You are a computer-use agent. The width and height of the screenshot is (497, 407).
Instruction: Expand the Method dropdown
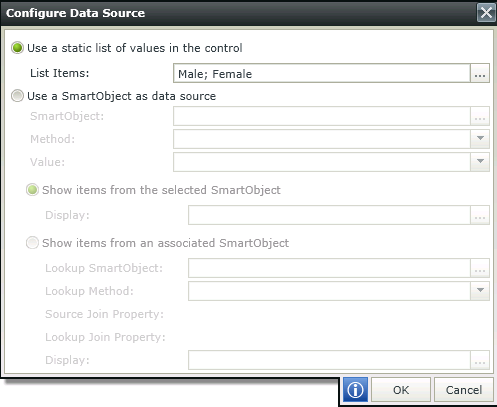pos(480,139)
